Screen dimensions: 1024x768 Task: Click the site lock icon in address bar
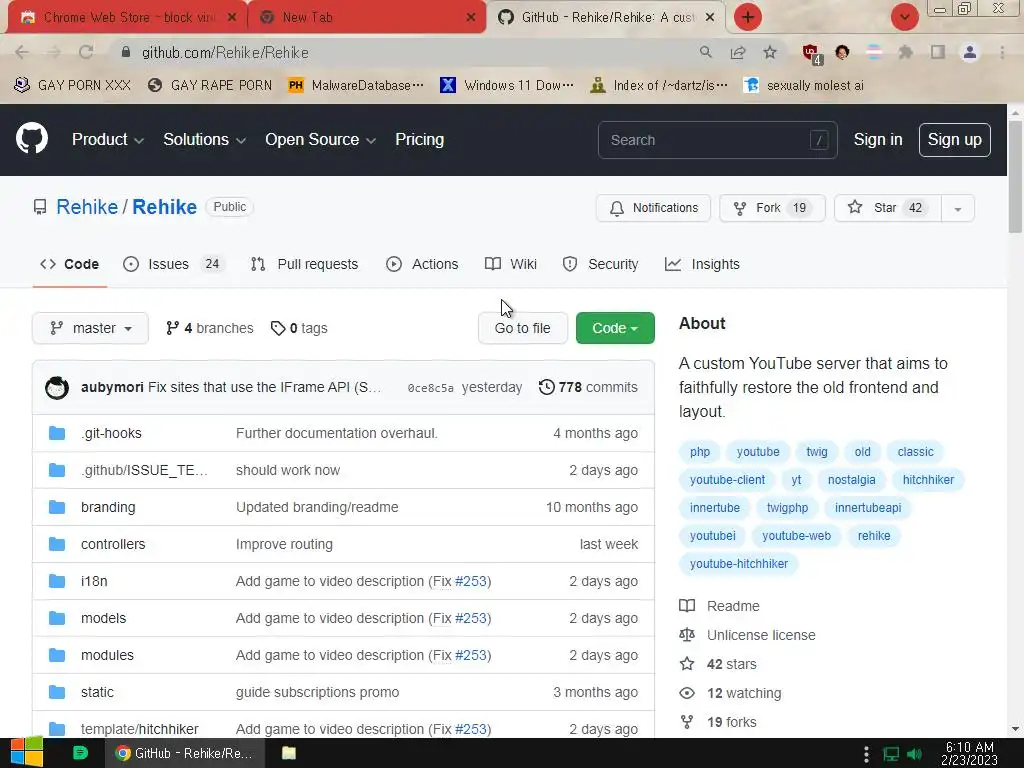click(x=126, y=52)
